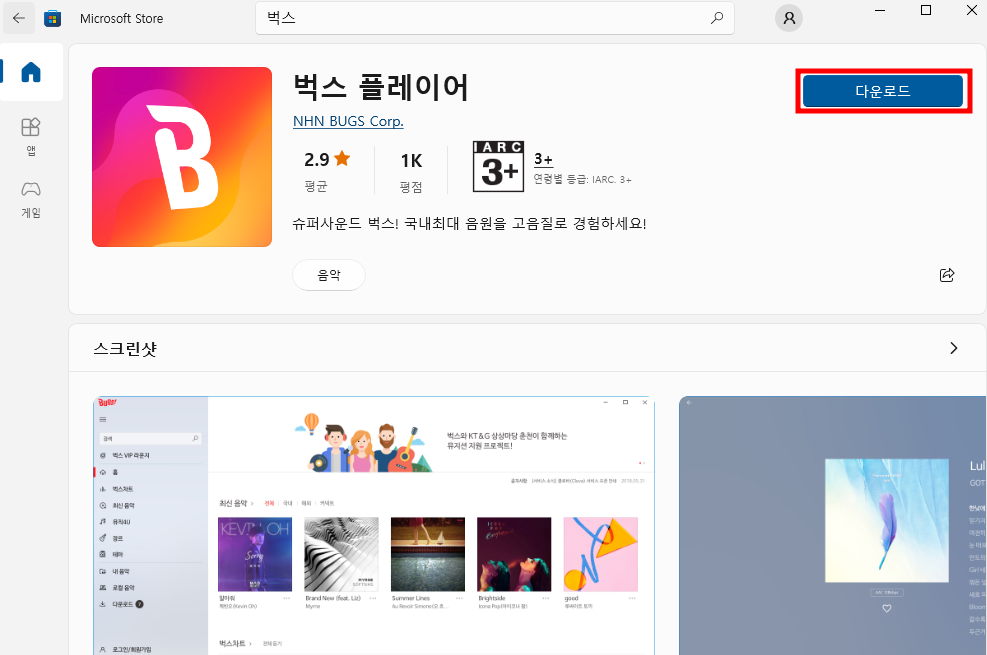987x655 pixels.
Task: Click the share icon
Action: pos(947,275)
